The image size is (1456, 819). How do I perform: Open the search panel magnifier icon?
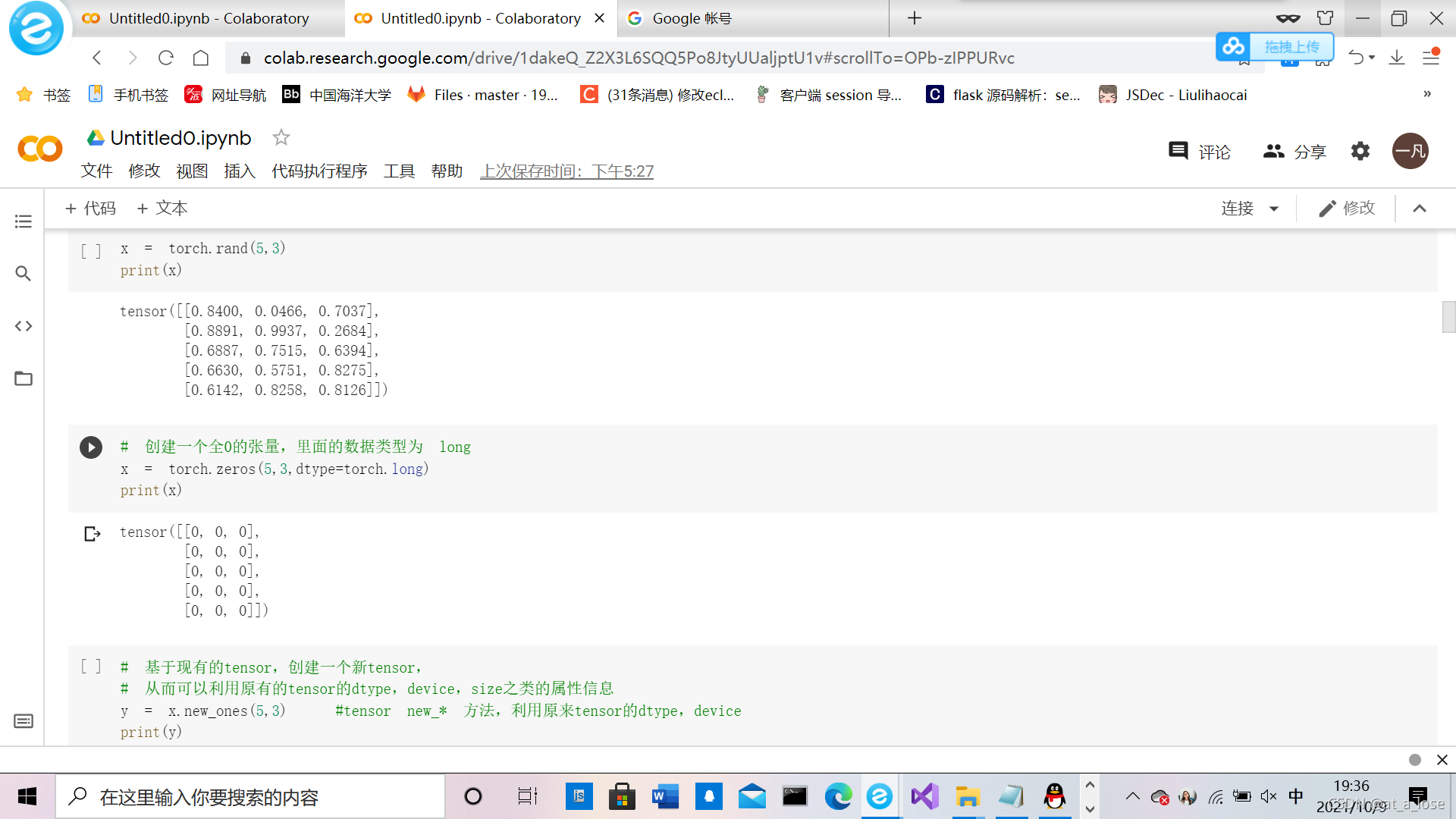click(x=24, y=274)
